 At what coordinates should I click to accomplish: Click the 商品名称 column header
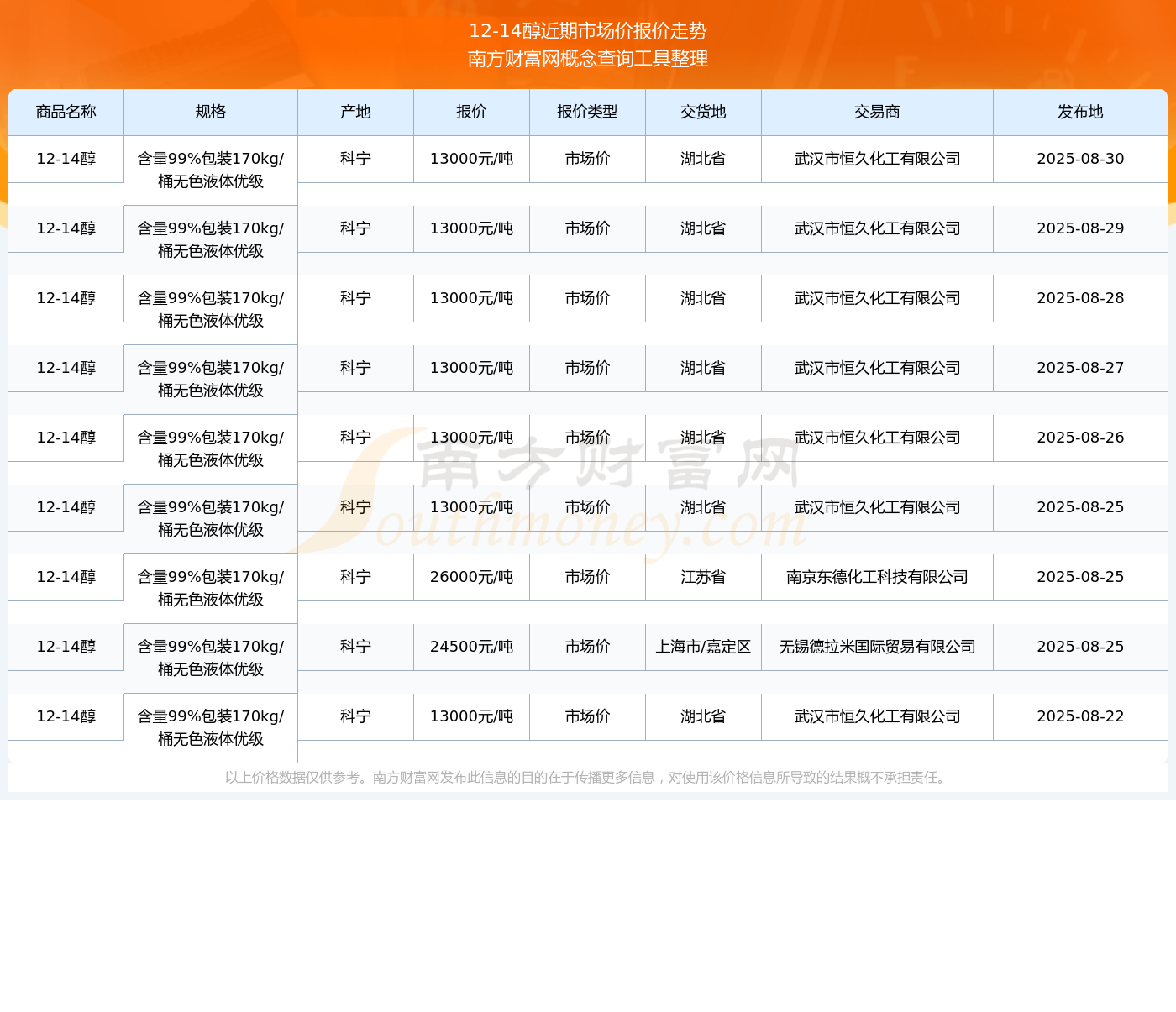pos(66,112)
